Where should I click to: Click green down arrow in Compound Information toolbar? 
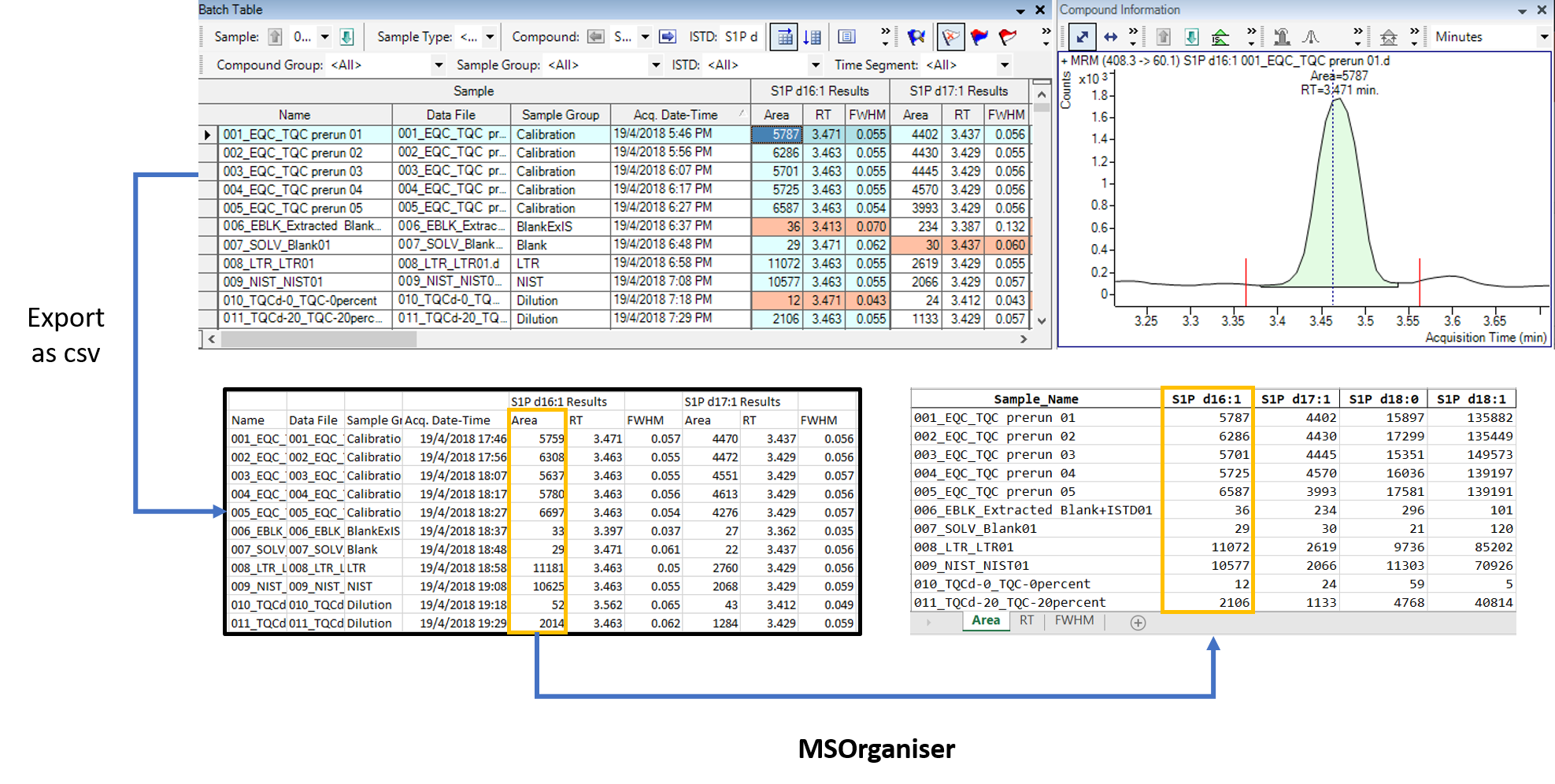point(1192,37)
